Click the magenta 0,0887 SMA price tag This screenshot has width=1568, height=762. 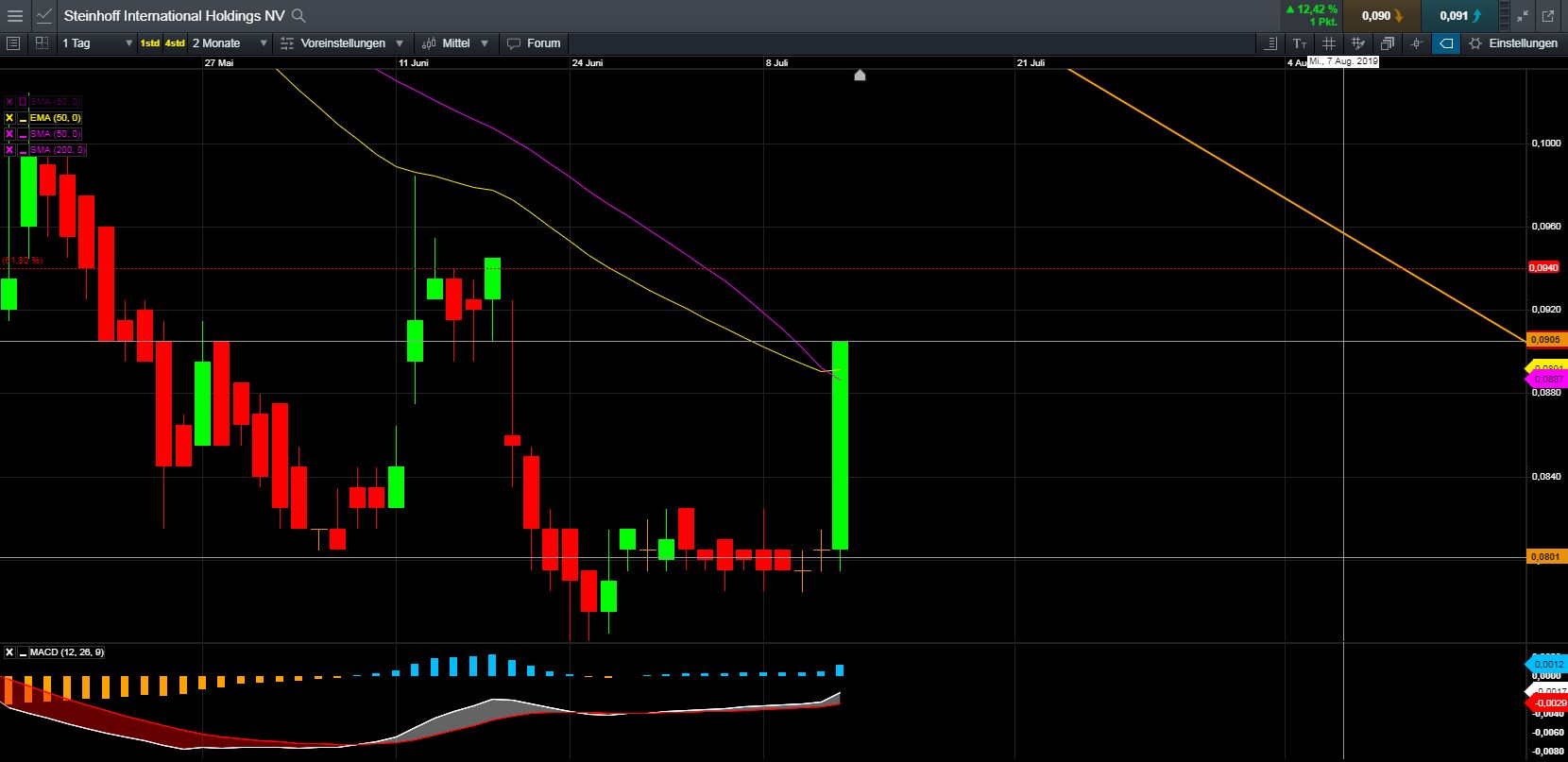pyautogui.click(x=1547, y=379)
